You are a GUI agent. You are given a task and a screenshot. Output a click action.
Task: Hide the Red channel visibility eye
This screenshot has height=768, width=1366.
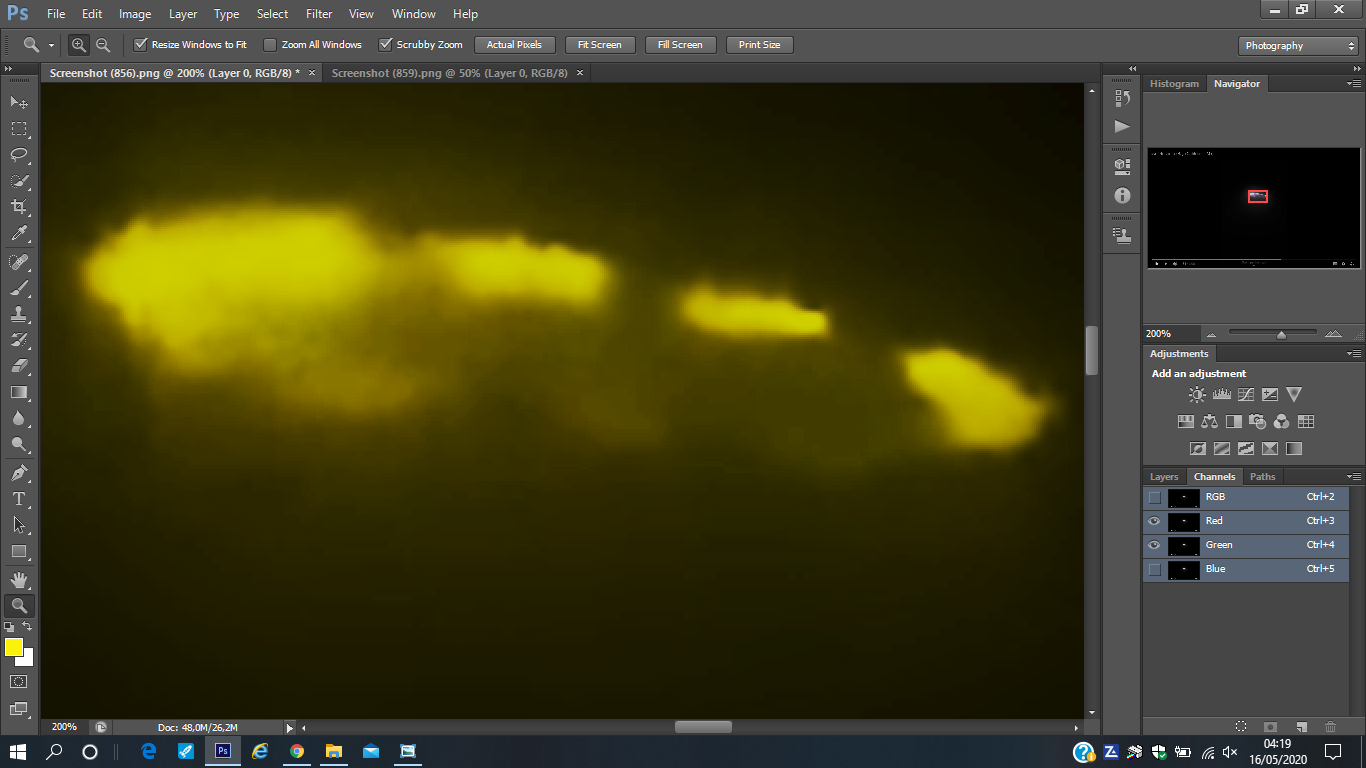[1155, 521]
